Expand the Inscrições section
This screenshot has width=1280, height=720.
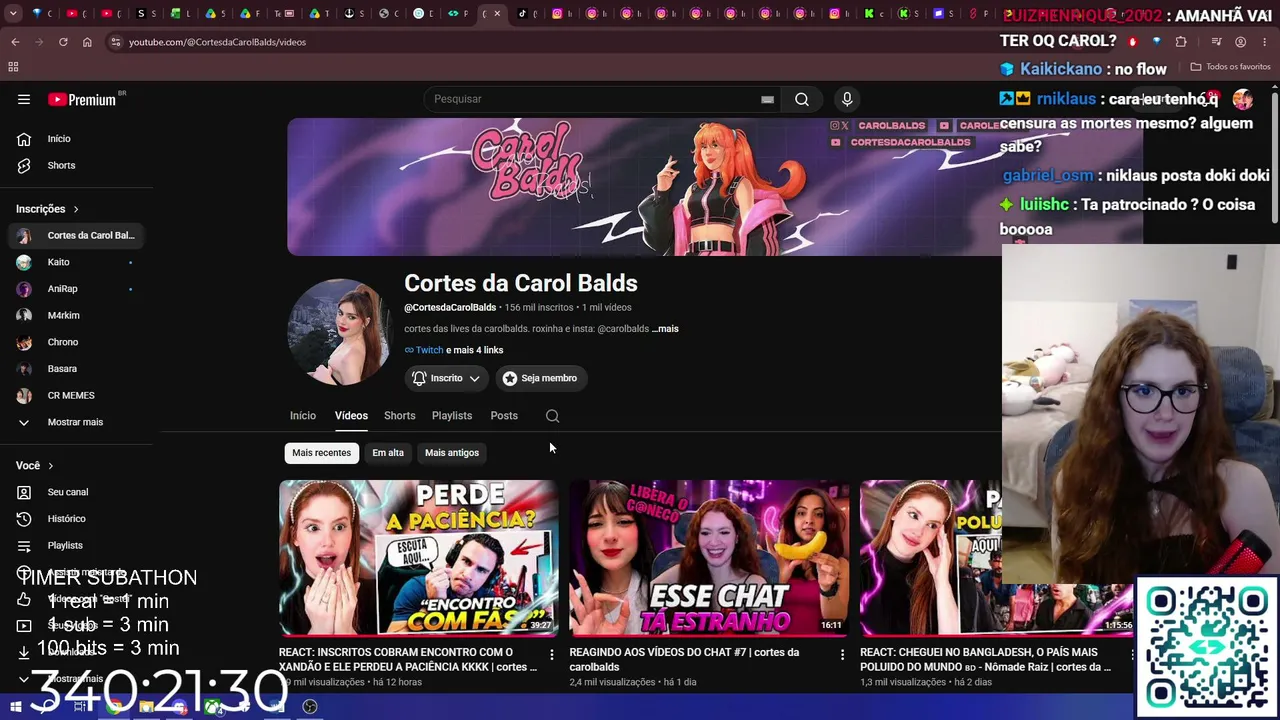click(48, 209)
